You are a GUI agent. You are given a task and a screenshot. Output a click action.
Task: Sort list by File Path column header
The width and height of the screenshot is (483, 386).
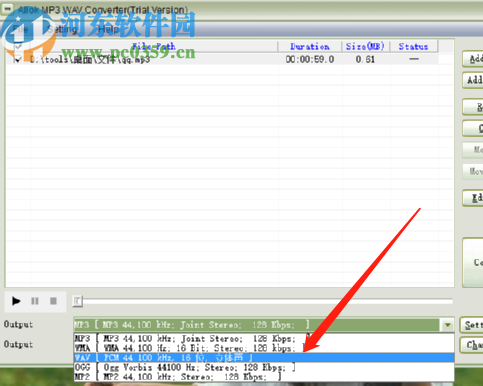(x=154, y=46)
